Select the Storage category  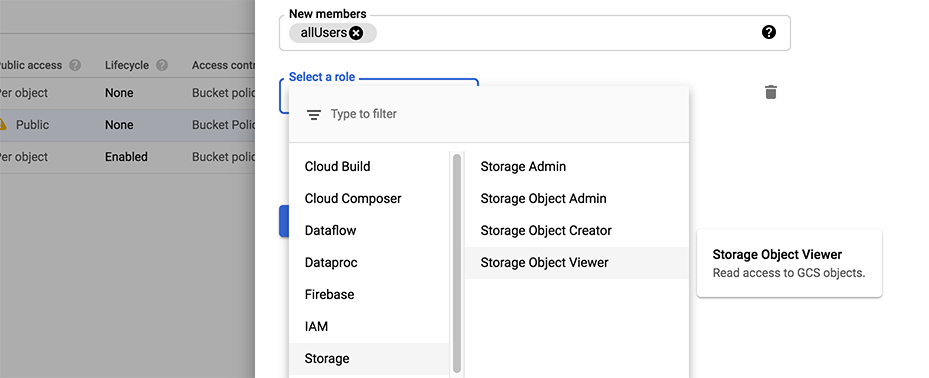[x=369, y=358]
